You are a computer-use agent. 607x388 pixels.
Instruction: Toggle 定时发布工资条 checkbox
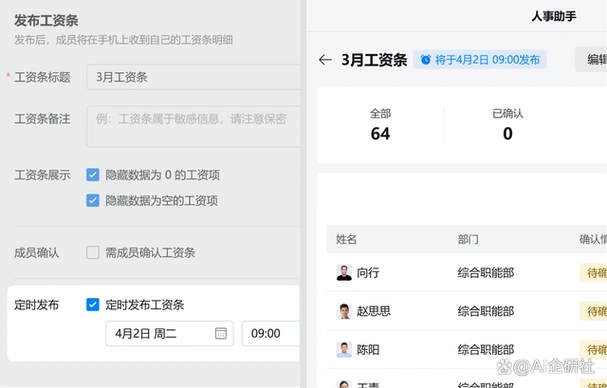[93, 304]
